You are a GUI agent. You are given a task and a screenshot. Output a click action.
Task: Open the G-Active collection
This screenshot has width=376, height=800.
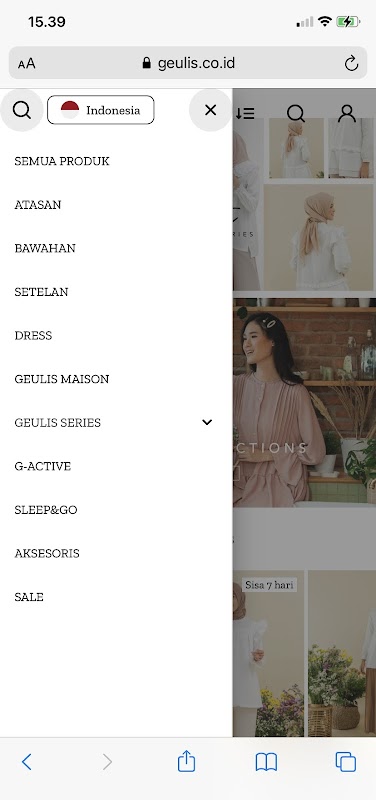pyautogui.click(x=42, y=466)
